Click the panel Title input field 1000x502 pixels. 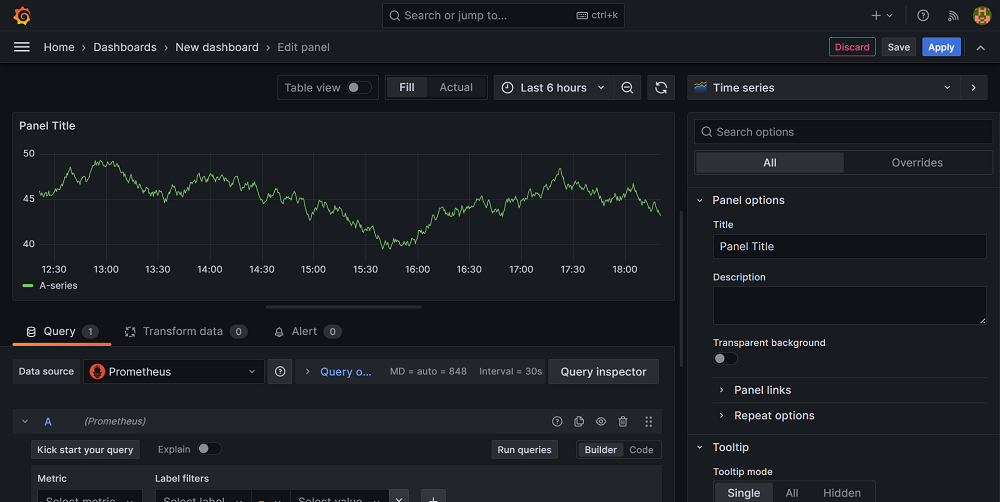(849, 247)
